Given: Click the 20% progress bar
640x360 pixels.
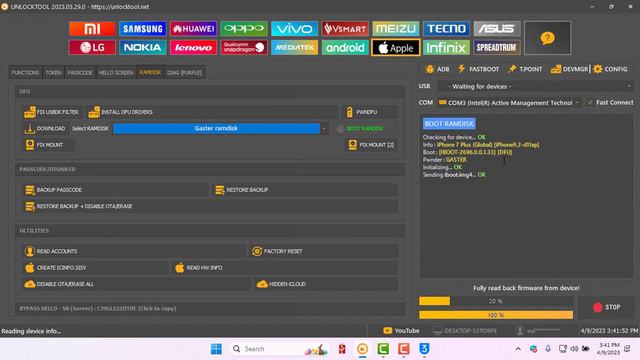Looking at the screenshot, I should (x=496, y=301).
